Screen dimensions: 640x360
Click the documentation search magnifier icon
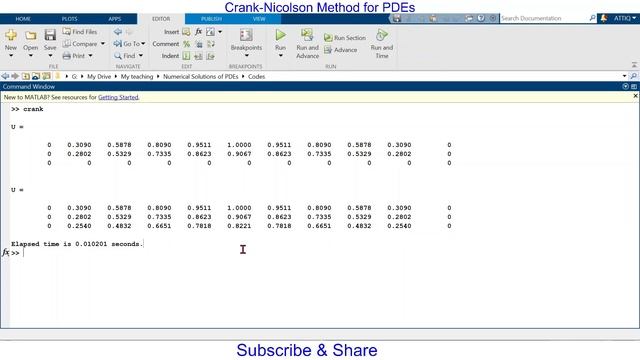point(592,18)
